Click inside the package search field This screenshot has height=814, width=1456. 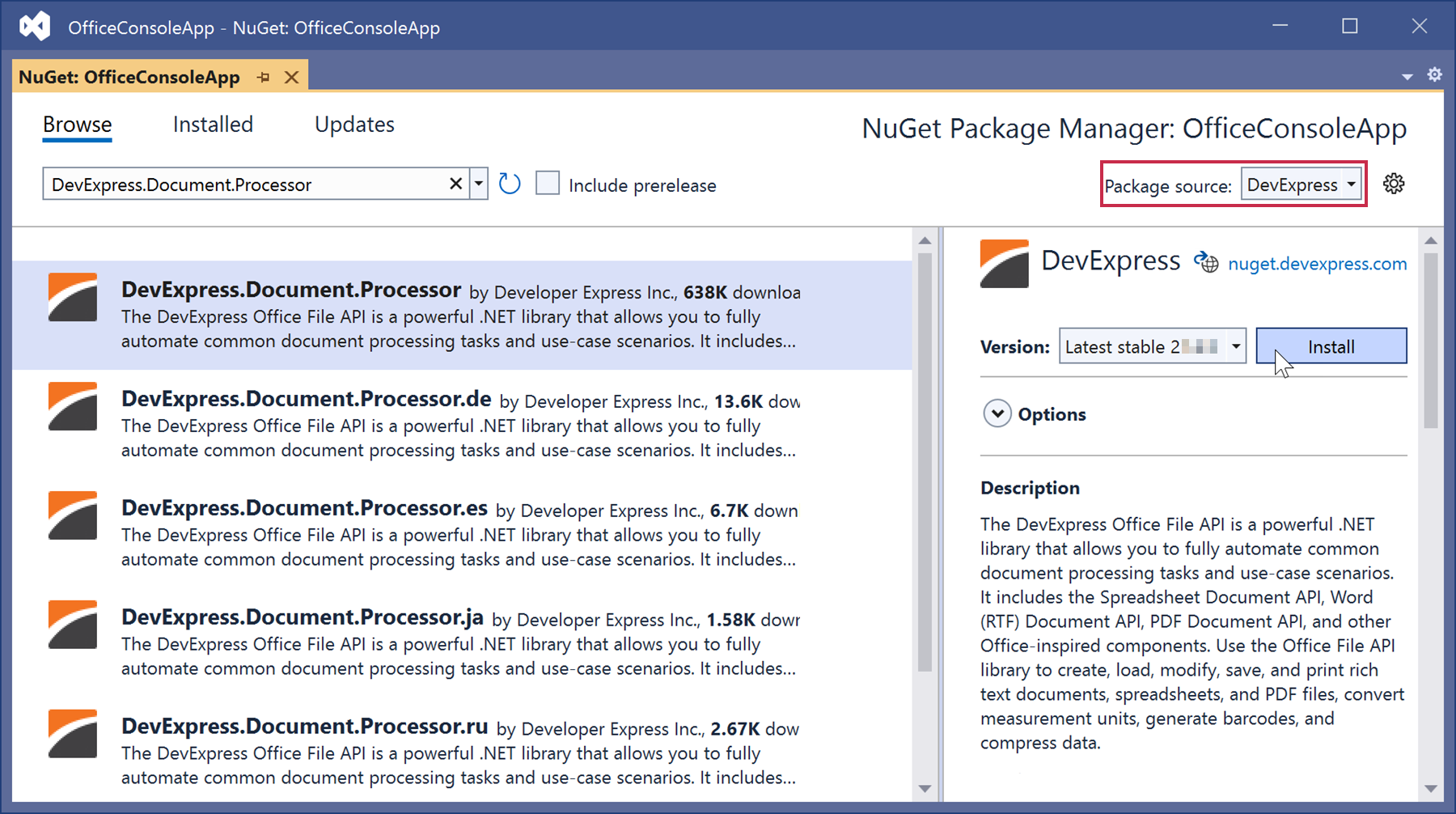pos(243,184)
